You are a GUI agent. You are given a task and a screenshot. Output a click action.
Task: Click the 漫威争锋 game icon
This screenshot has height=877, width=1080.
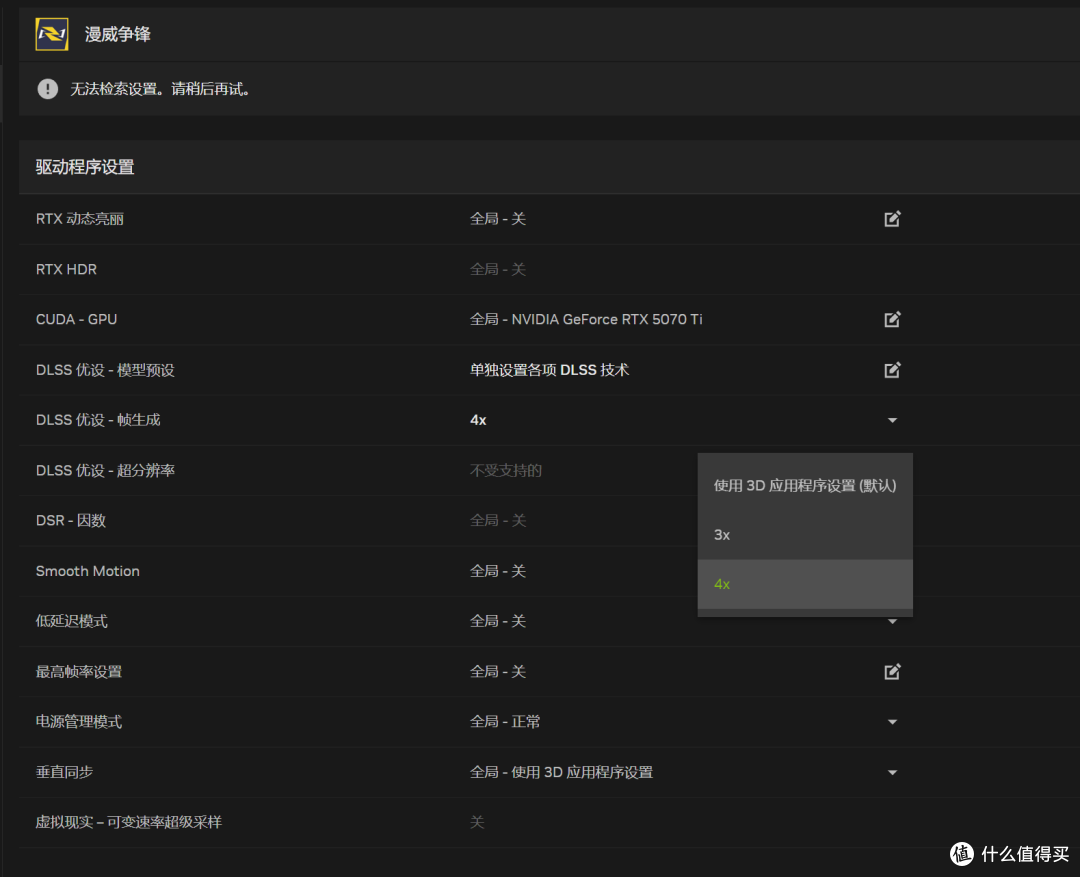tap(52, 34)
